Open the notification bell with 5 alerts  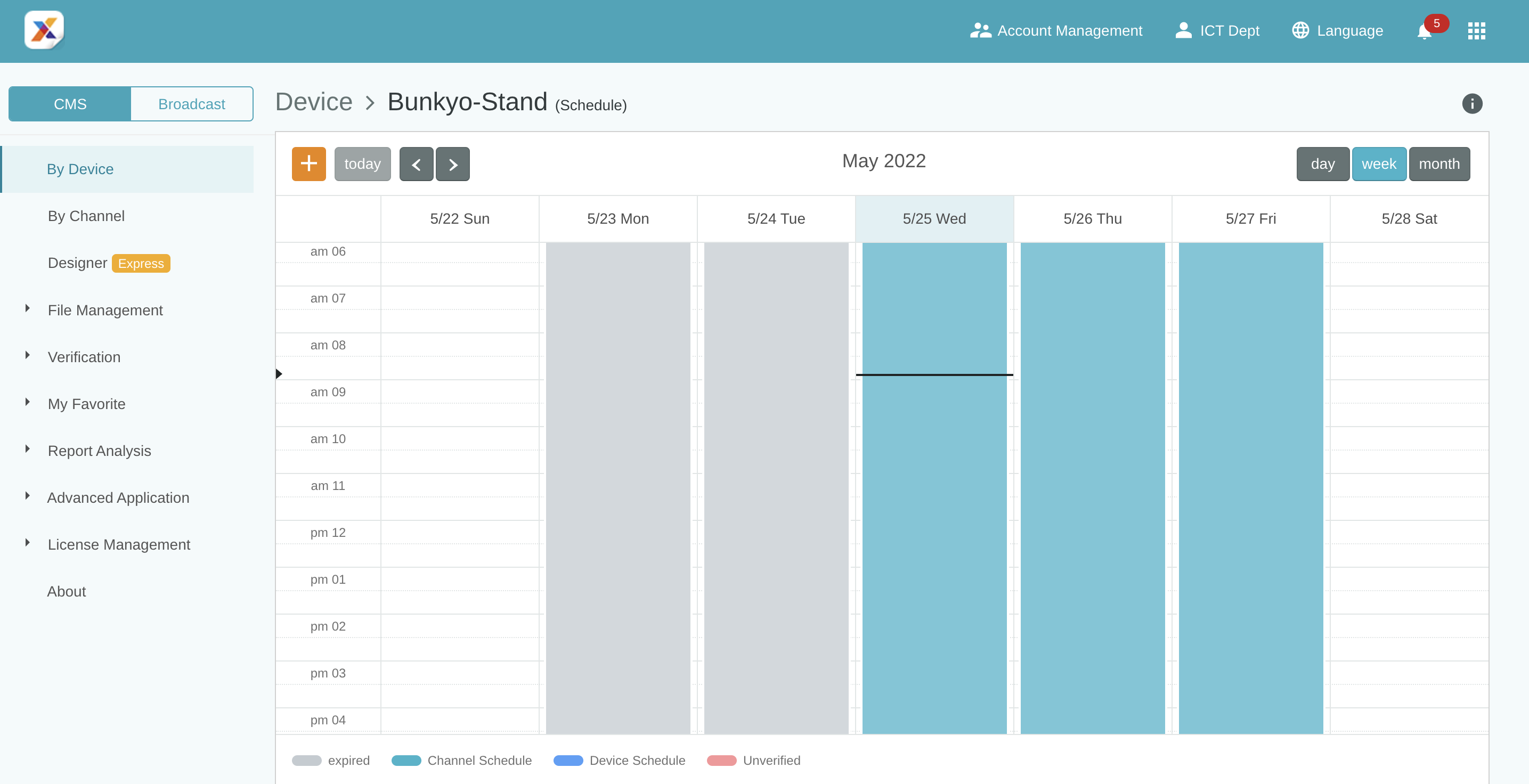(1425, 31)
